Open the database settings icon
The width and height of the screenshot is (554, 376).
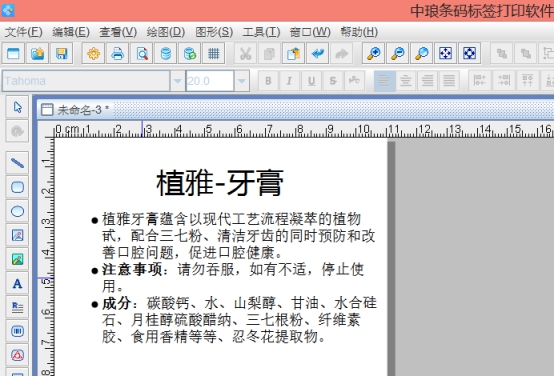tap(166, 54)
